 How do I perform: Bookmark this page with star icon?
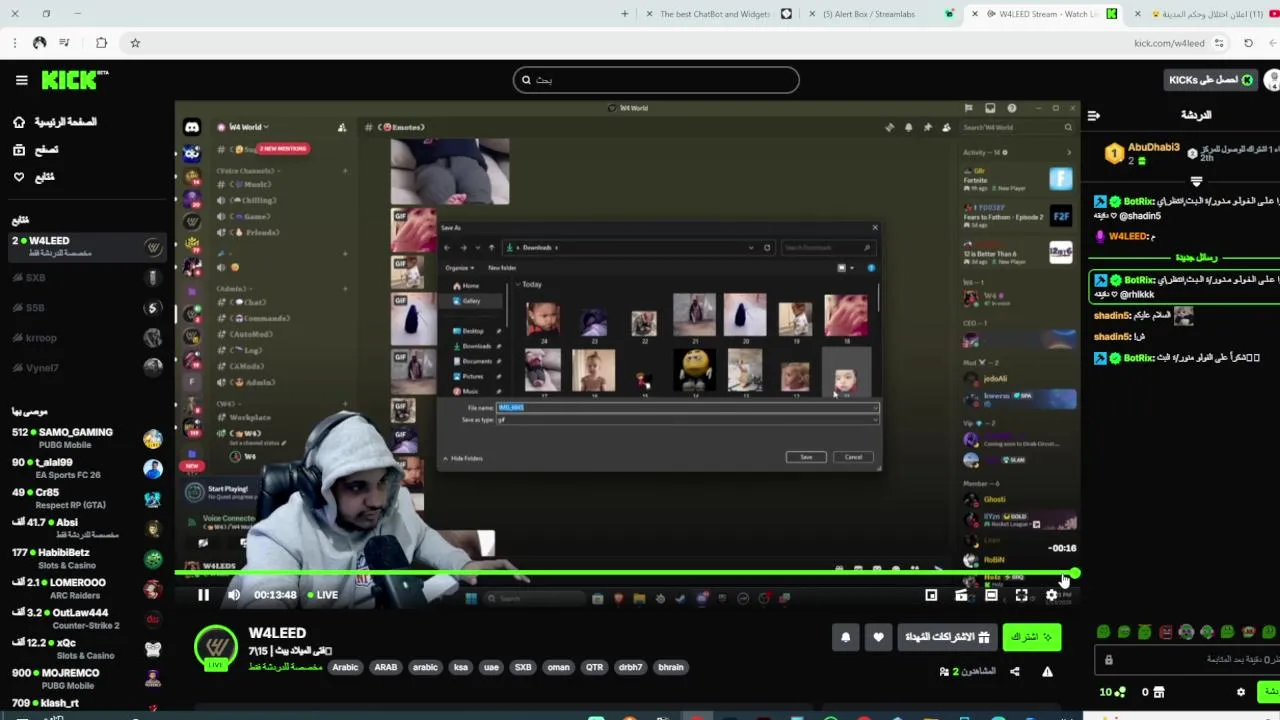135,43
